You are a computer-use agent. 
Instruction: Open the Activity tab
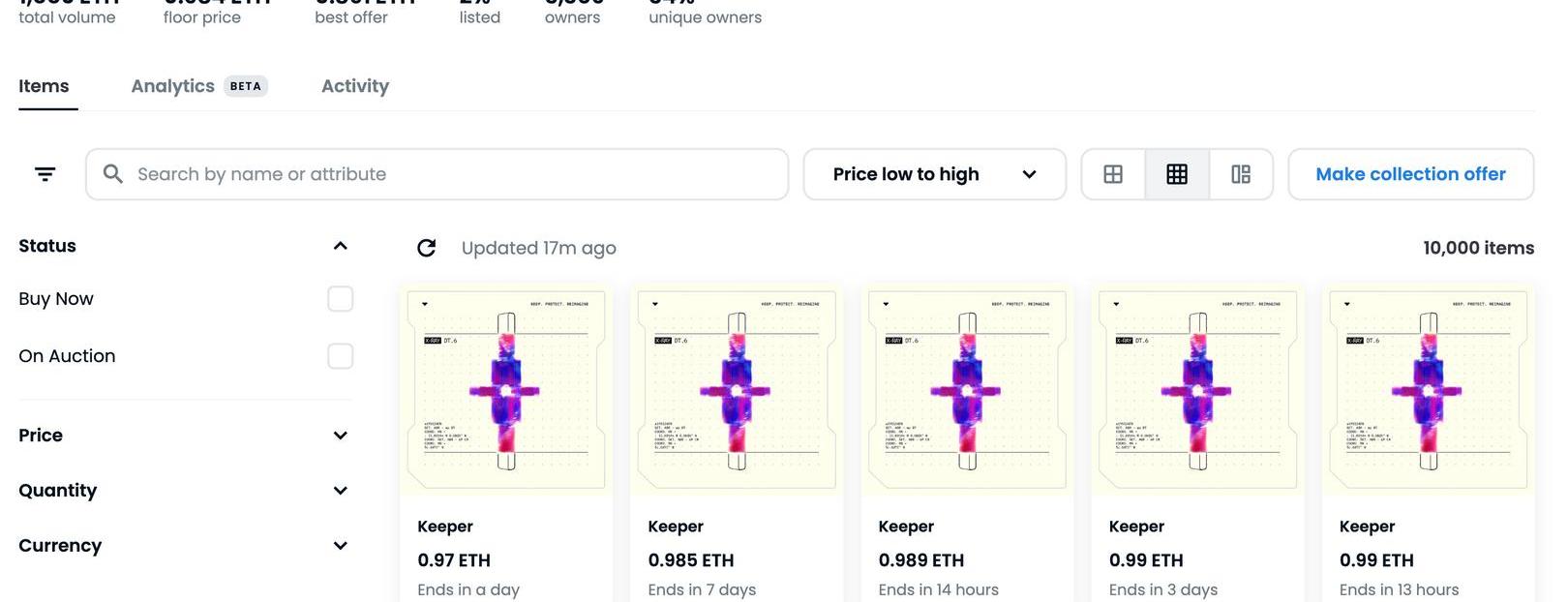(355, 86)
